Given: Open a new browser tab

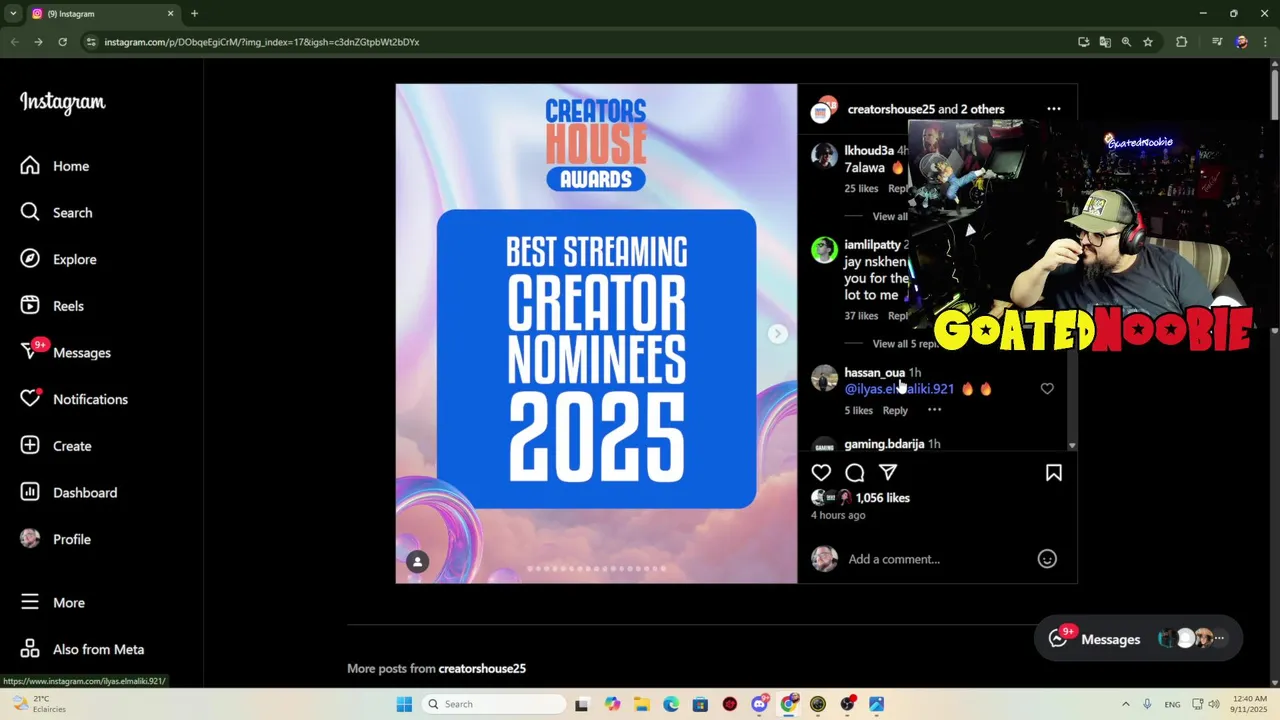Looking at the screenshot, I should (x=194, y=14).
